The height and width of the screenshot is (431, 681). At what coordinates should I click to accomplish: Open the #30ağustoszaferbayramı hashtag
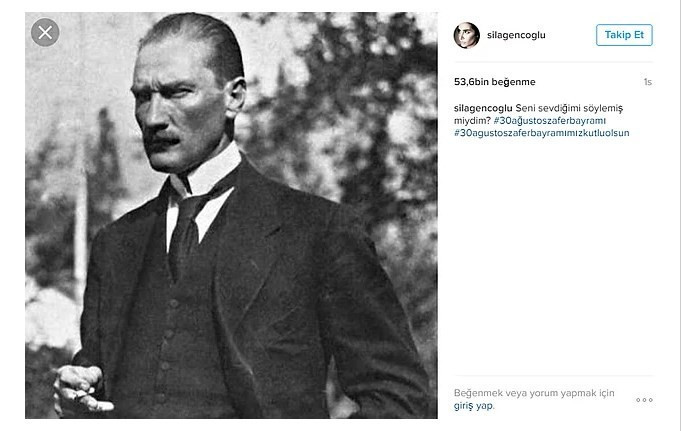pyautogui.click(x=549, y=120)
